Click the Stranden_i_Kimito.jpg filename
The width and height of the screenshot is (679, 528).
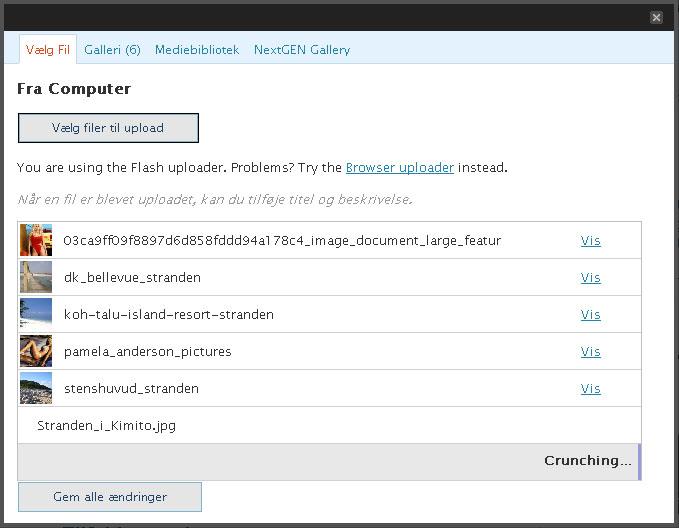coord(107,426)
